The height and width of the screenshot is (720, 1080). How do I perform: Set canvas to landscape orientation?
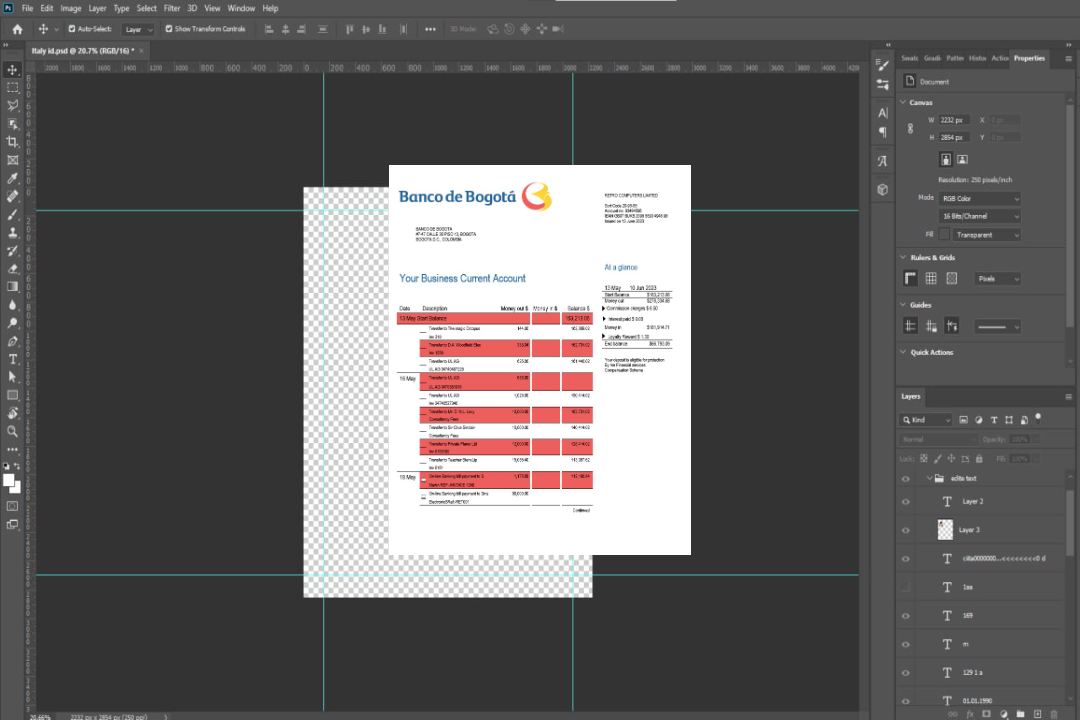962,160
